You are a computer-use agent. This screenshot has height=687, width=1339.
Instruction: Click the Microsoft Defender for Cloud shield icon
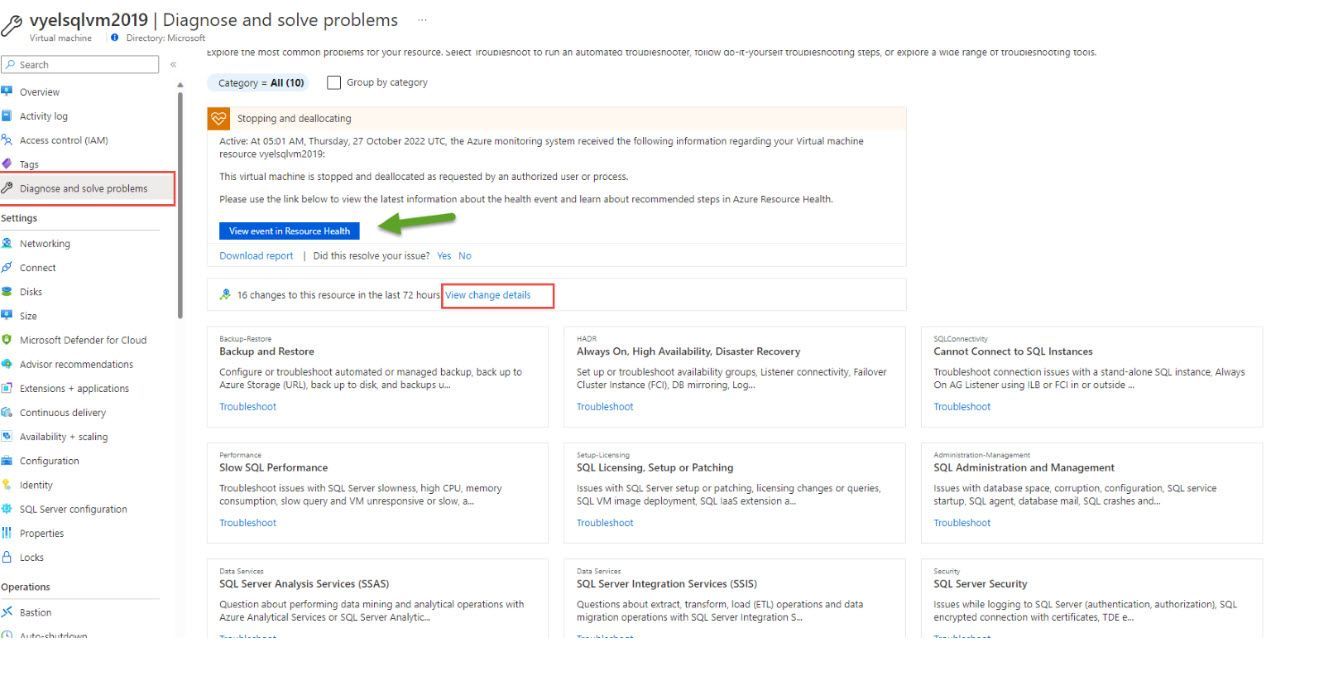8,340
